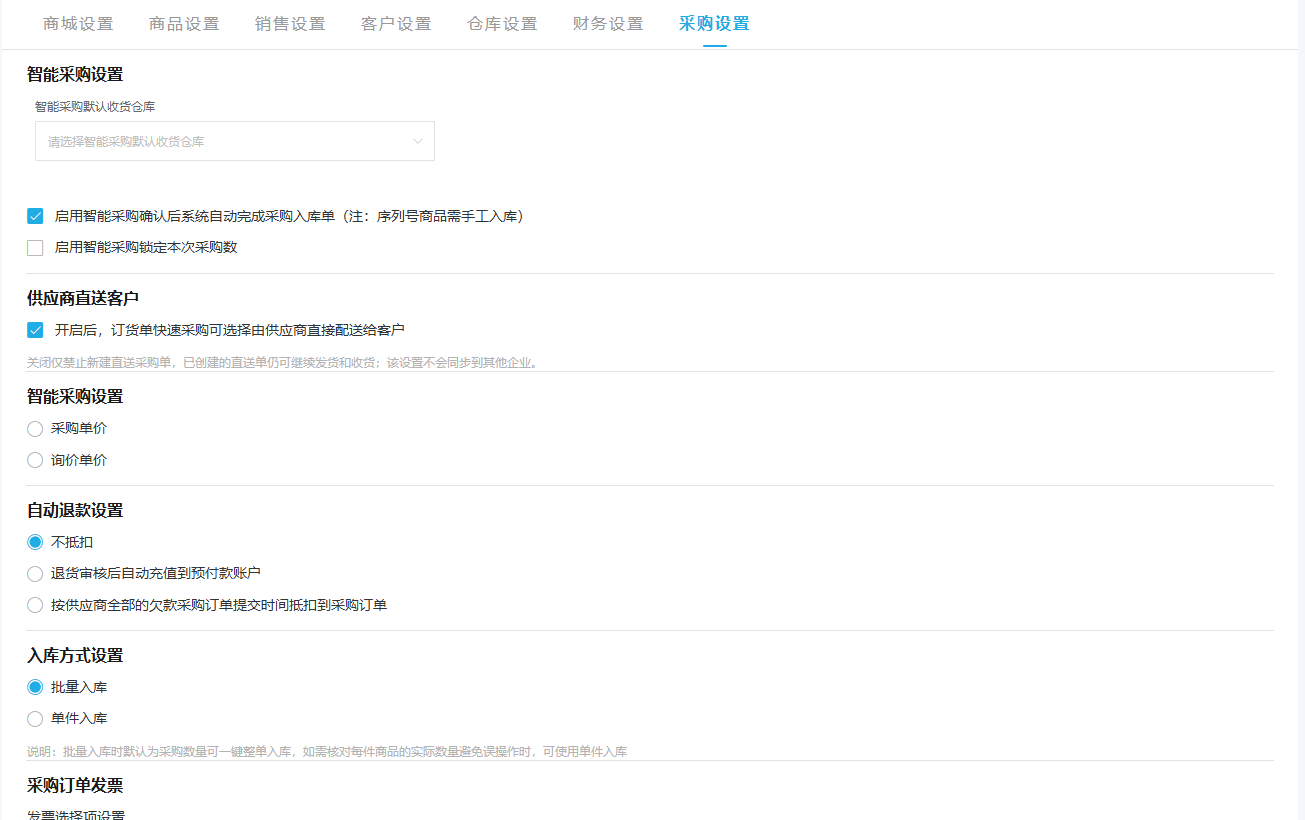Select the 采购单价 radio option
The height and width of the screenshot is (820, 1305).
coord(35,429)
